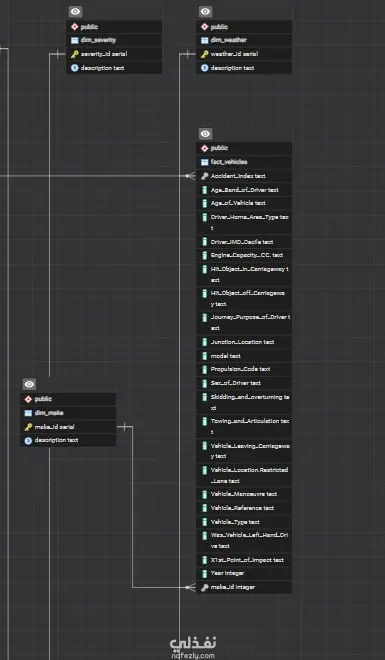Screen dimensions: 385x660
Task: Select the Vehicle_Type text column
Action: (244, 522)
